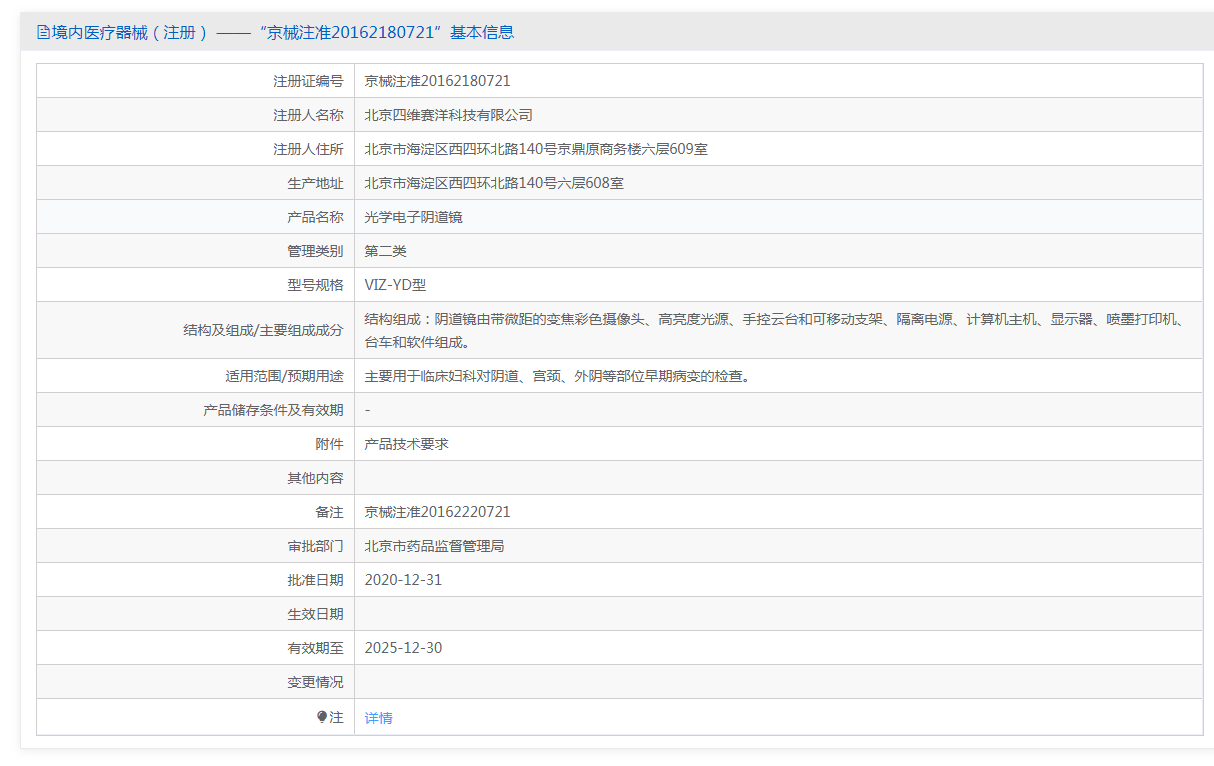Viewport: 1214px width, 766px height.
Task: Select product name 光学电子阴道镜
Action: (x=413, y=217)
